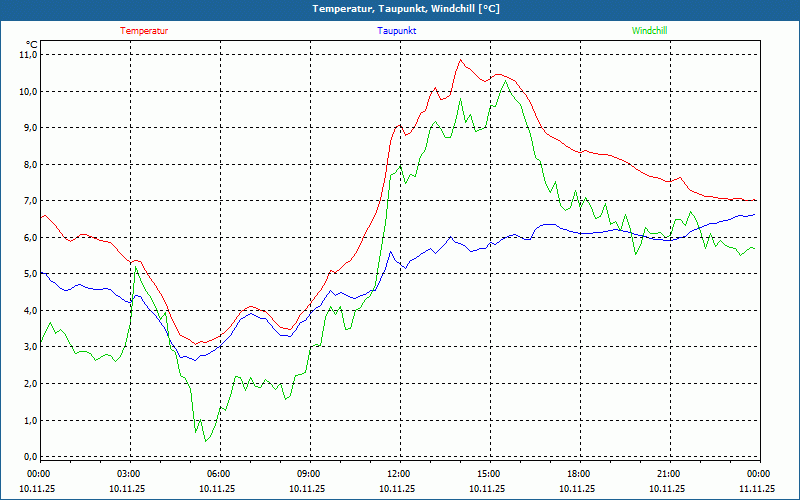Click the green Windchill legend label
800x500 pixels.
[x=649, y=31]
